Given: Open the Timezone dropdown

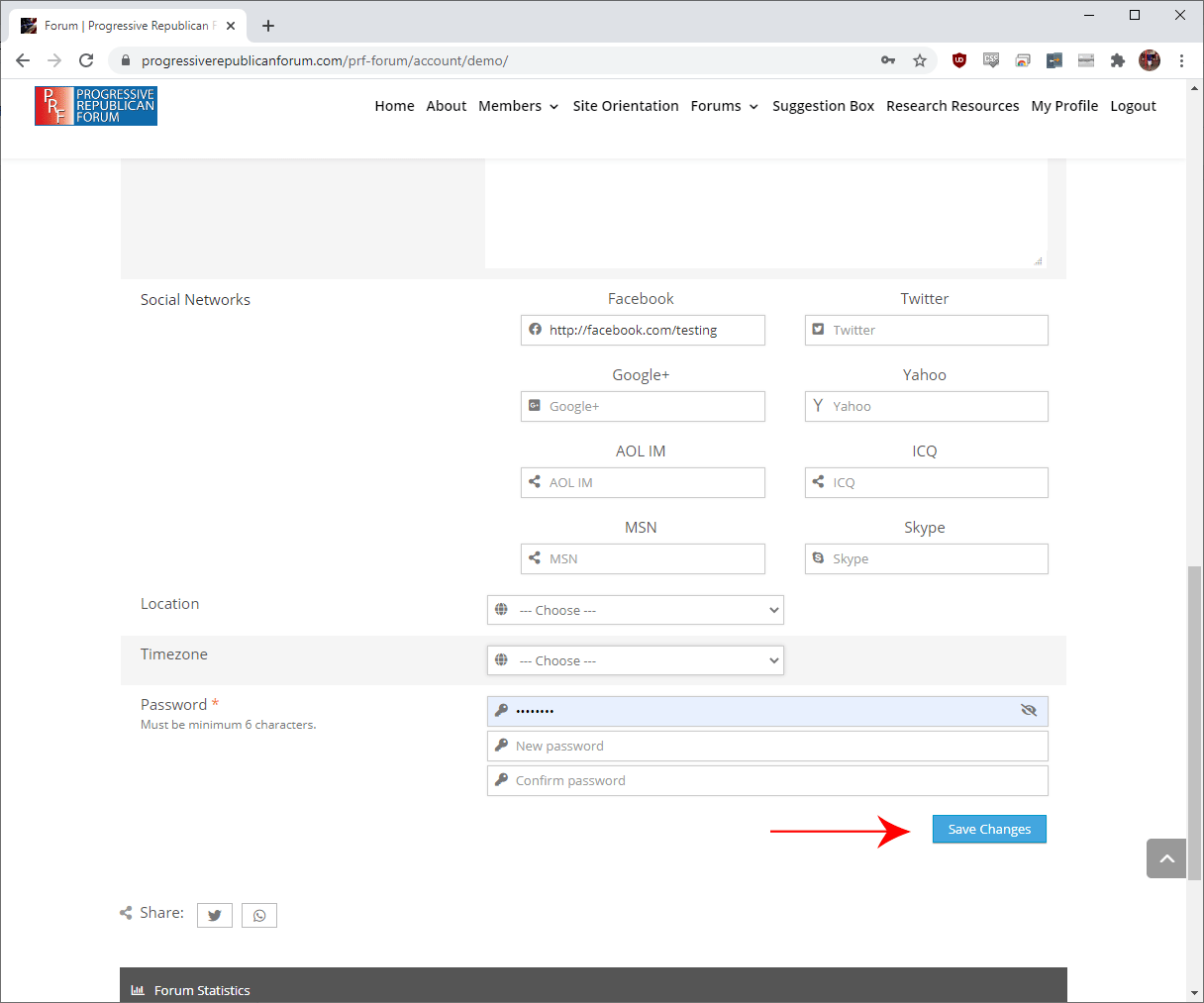Looking at the screenshot, I should [x=635, y=660].
